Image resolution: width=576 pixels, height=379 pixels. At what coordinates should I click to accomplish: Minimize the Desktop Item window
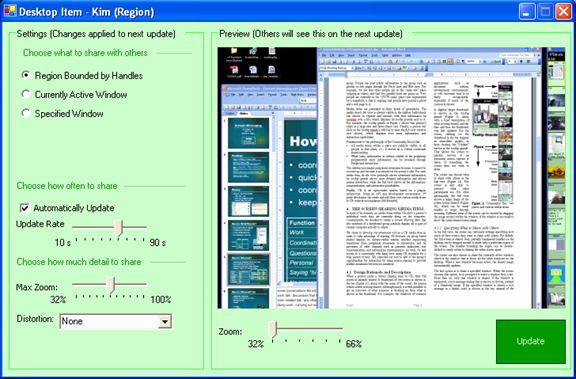(x=527, y=12)
